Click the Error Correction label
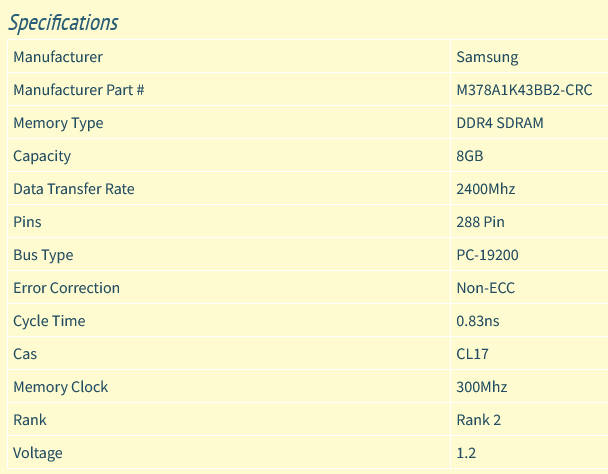Viewport: 608px width, 474px height. (66, 288)
